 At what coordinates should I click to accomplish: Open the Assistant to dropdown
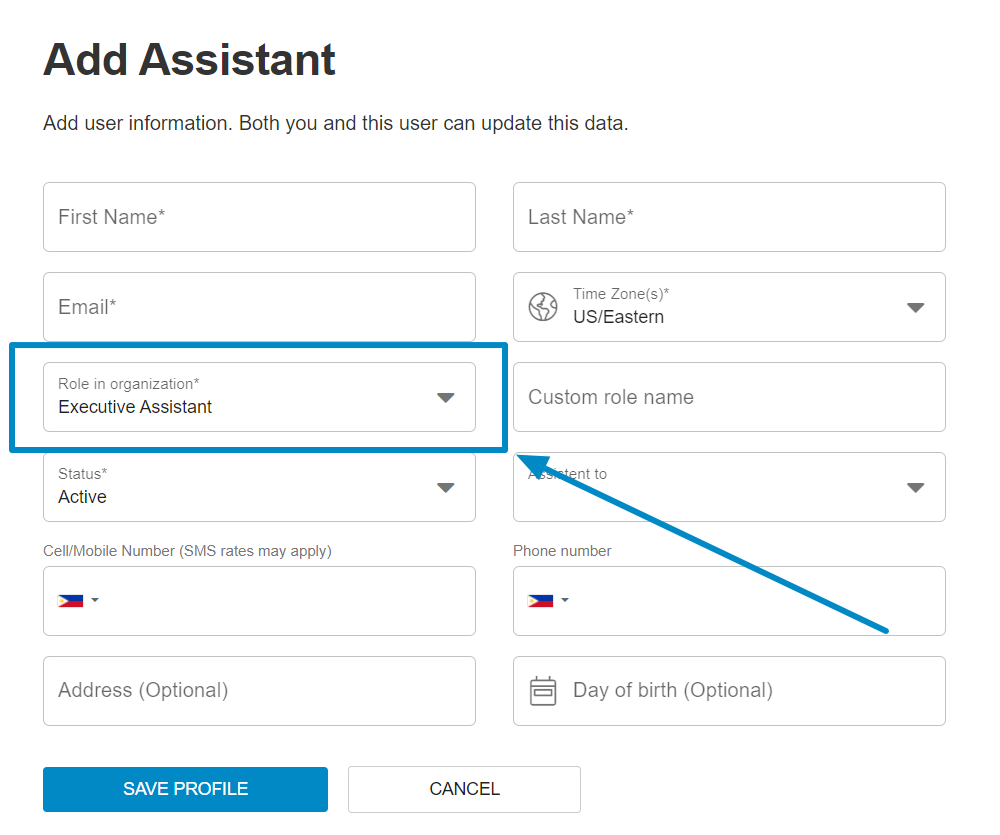pos(729,487)
